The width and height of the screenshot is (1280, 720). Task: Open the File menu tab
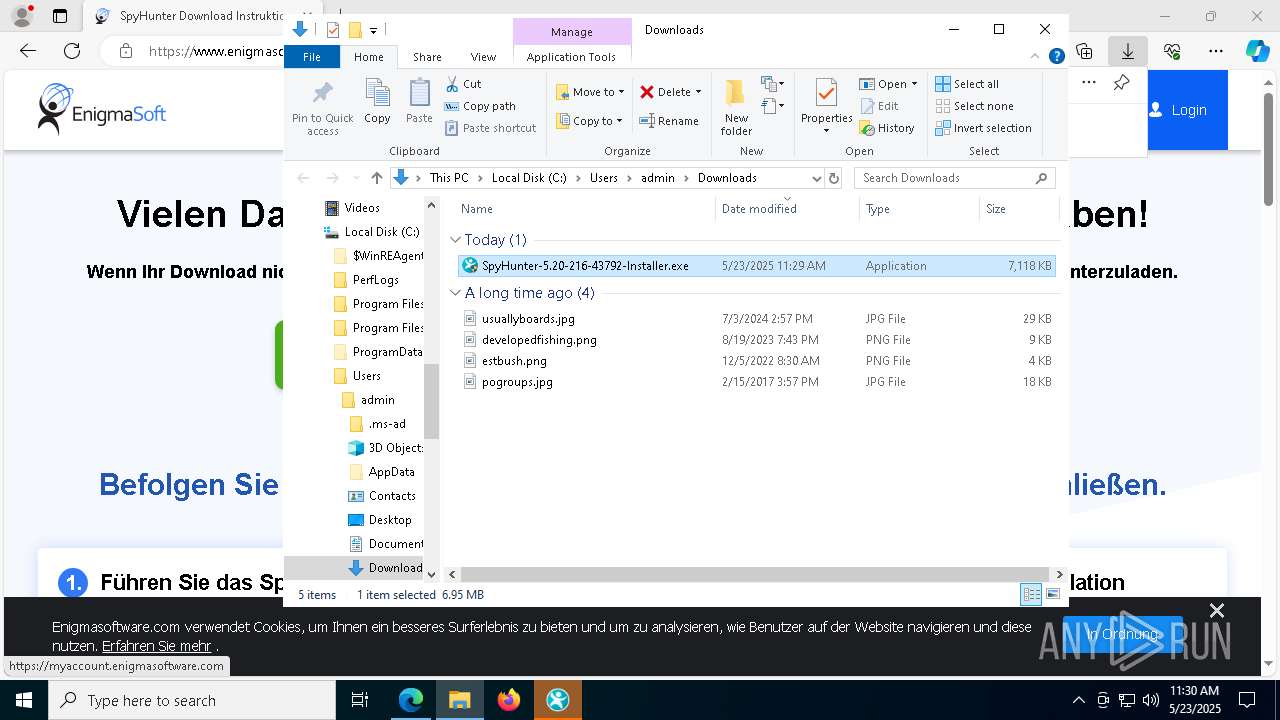tap(312, 57)
